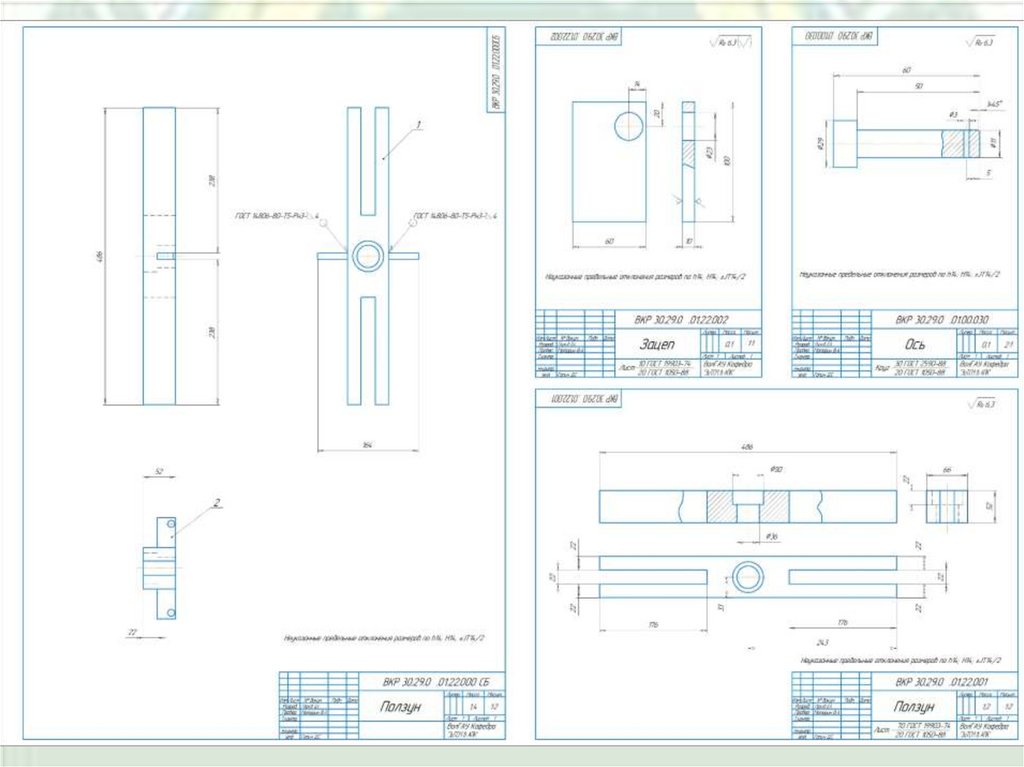Click the 164 width dimension
The height and width of the screenshot is (767, 1024).
pyautogui.click(x=368, y=446)
